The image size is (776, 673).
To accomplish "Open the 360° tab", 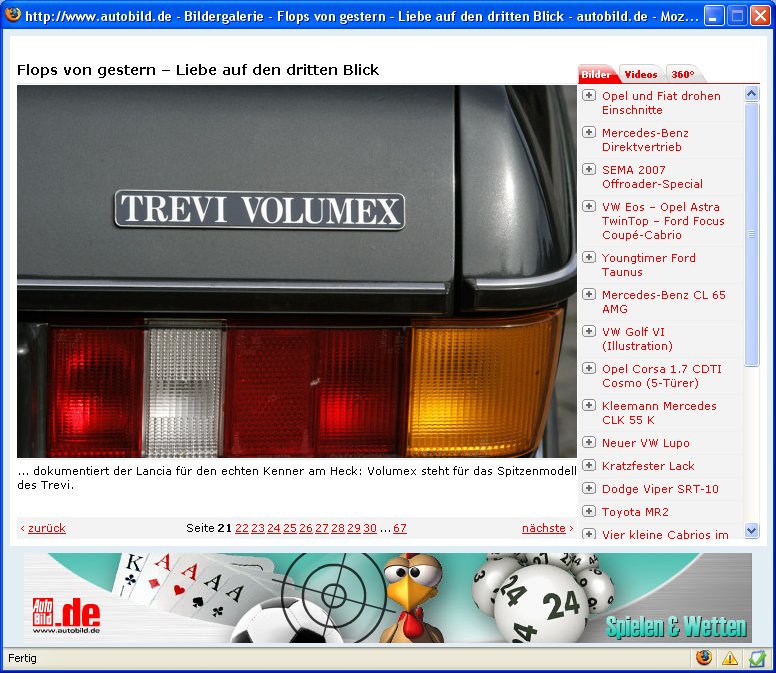I will point(683,74).
